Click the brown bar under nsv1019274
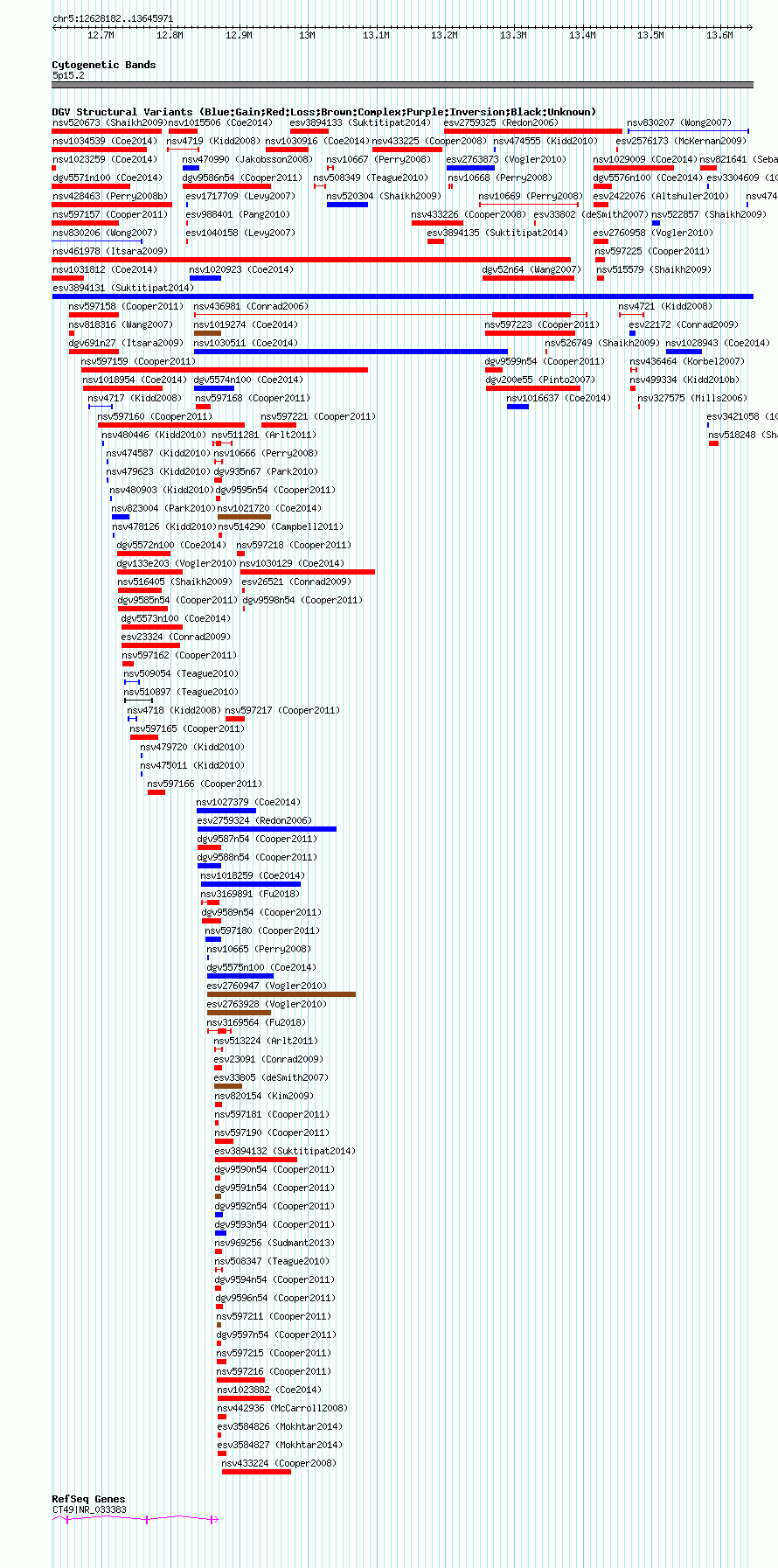 click(207, 333)
